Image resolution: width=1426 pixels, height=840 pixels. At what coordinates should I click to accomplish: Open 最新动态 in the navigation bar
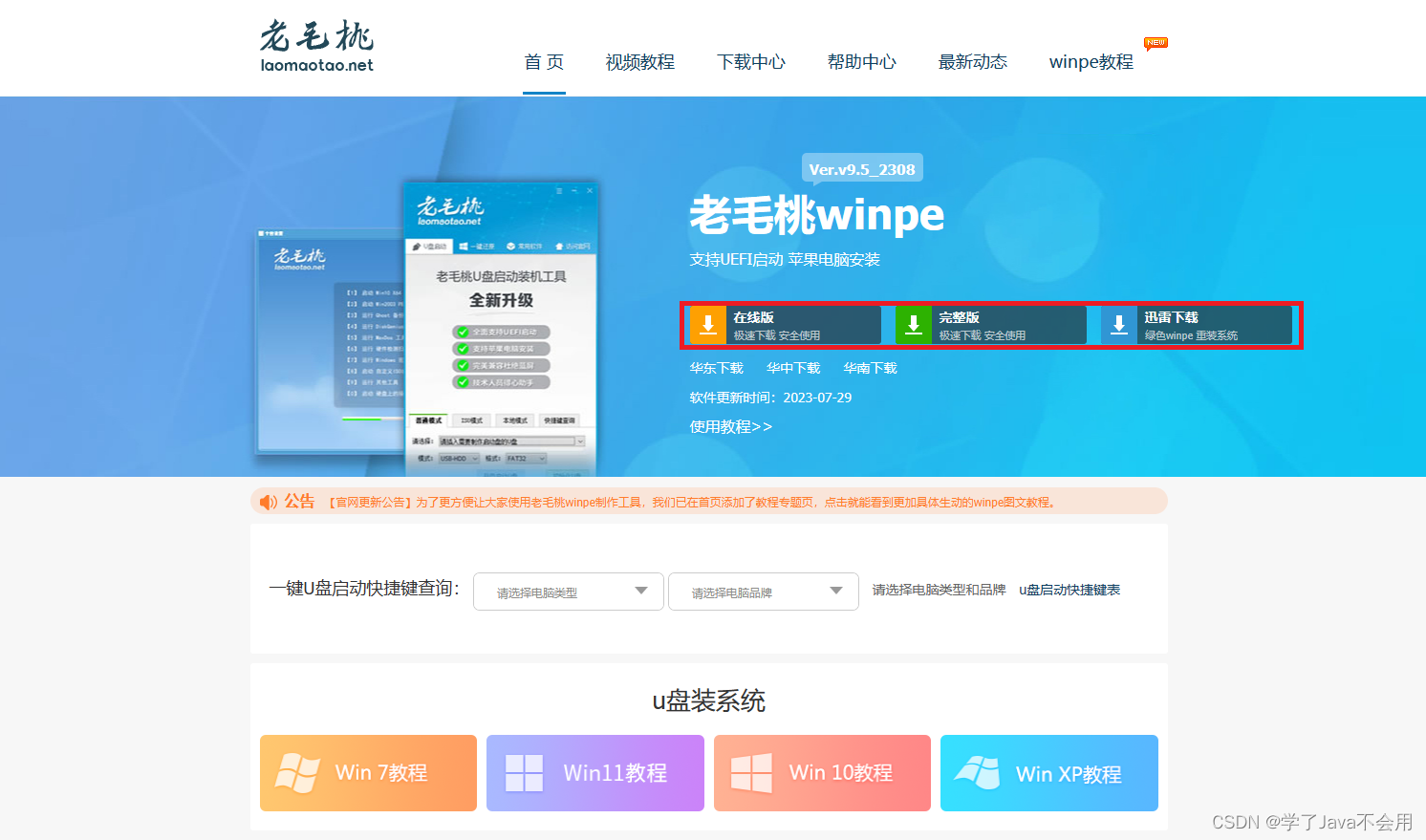pos(973,62)
